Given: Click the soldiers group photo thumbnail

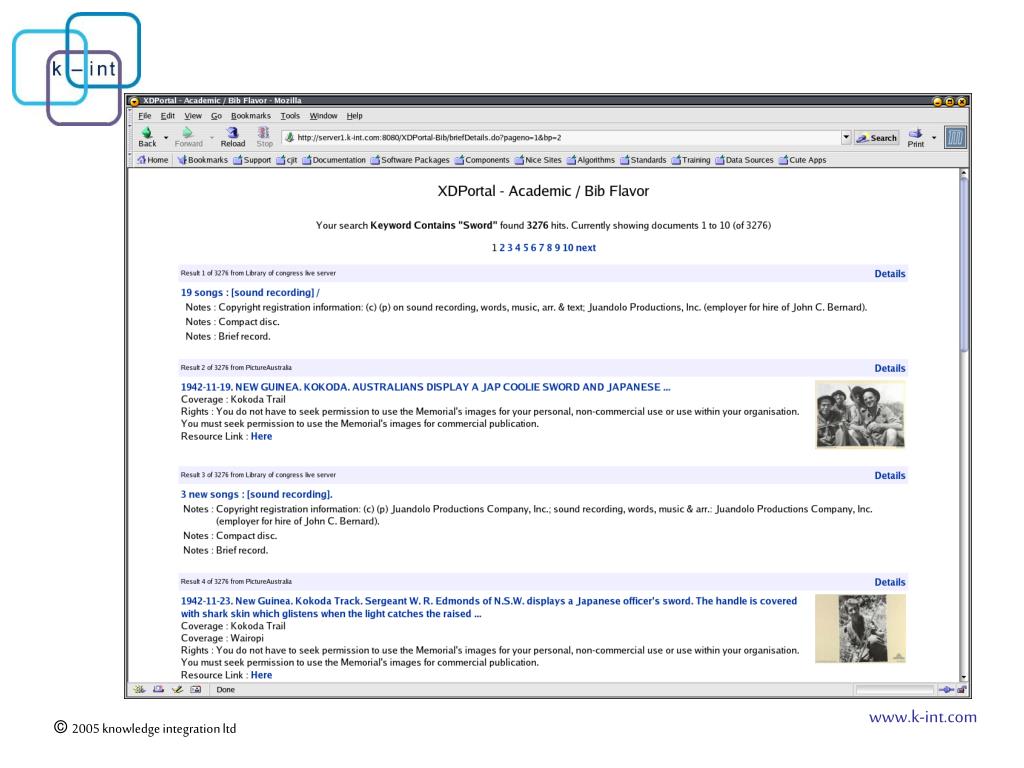Looking at the screenshot, I should click(861, 415).
